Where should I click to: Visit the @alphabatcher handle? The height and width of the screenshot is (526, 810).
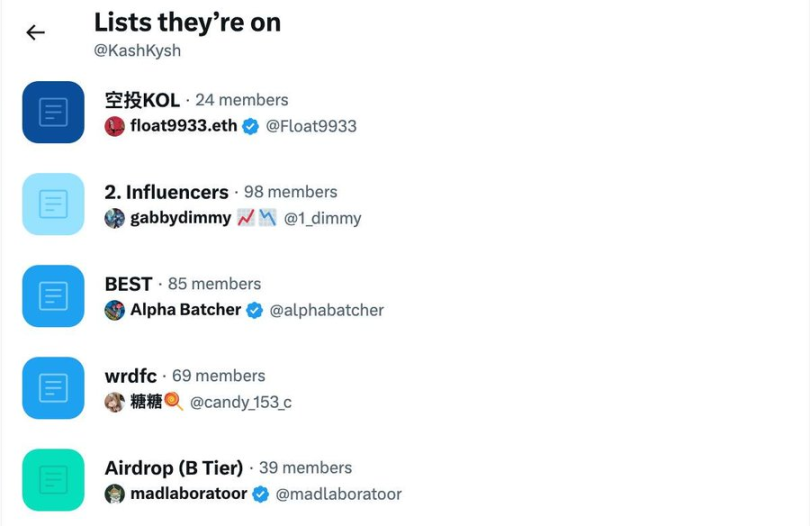[x=326, y=310]
